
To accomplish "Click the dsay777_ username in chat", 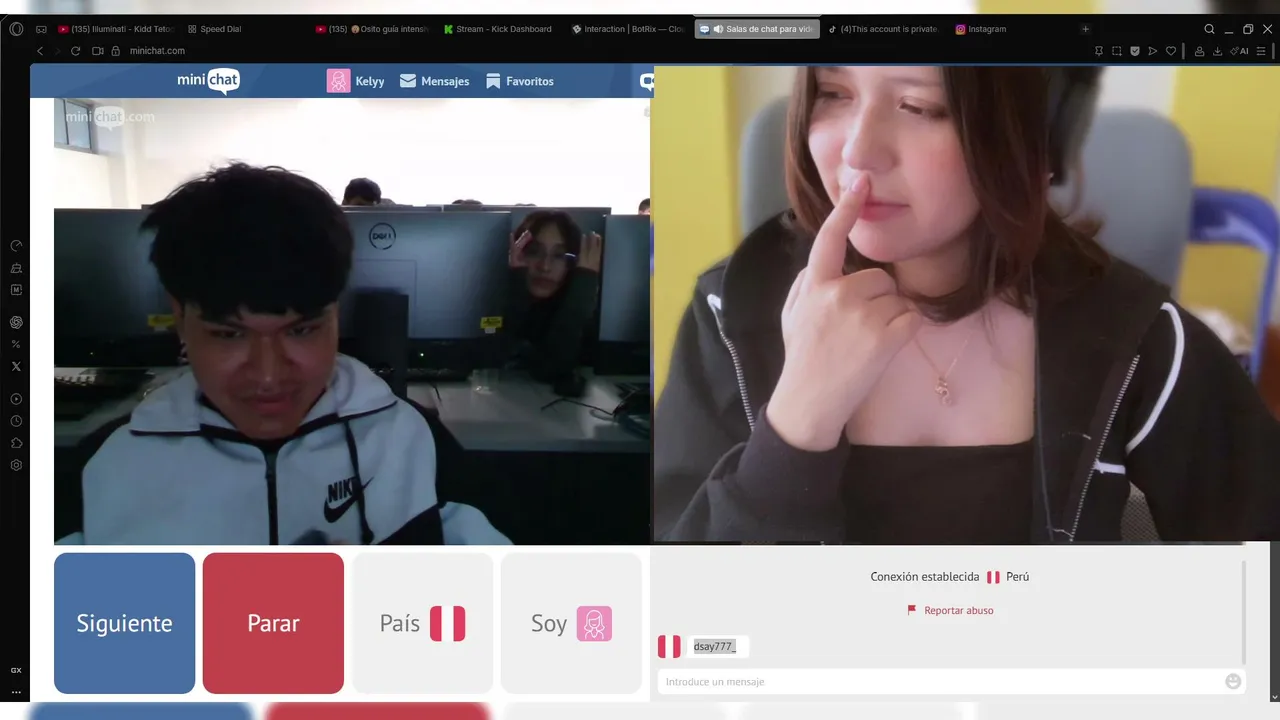I will [714, 646].
